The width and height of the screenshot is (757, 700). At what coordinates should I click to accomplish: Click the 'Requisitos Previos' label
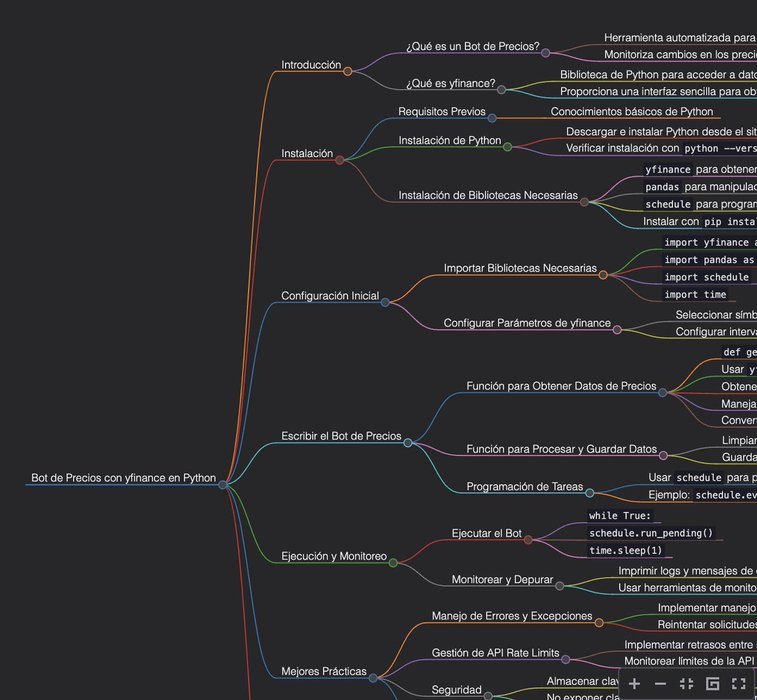[x=442, y=112]
